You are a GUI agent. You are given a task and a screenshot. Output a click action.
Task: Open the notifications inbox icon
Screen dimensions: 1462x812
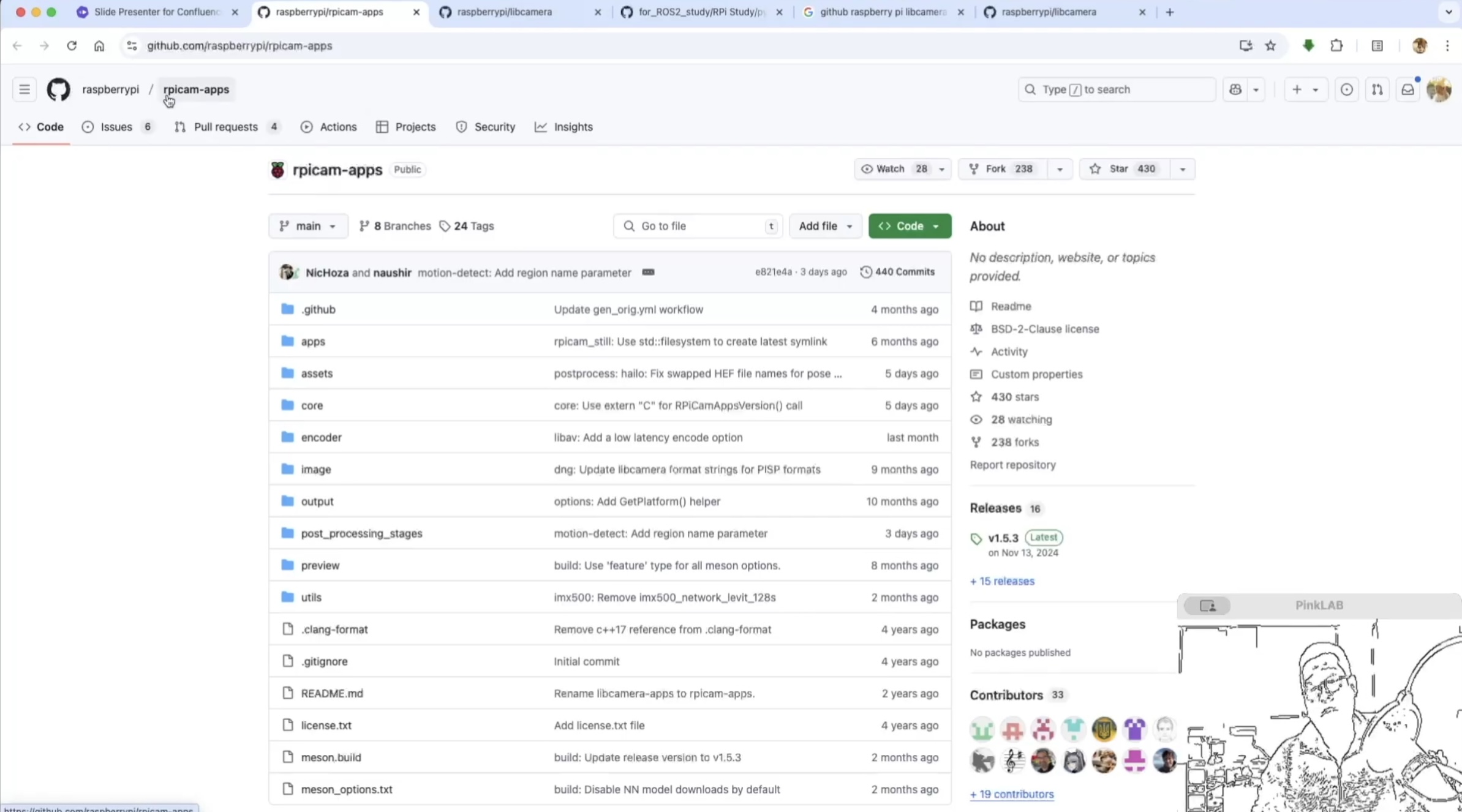click(1407, 89)
